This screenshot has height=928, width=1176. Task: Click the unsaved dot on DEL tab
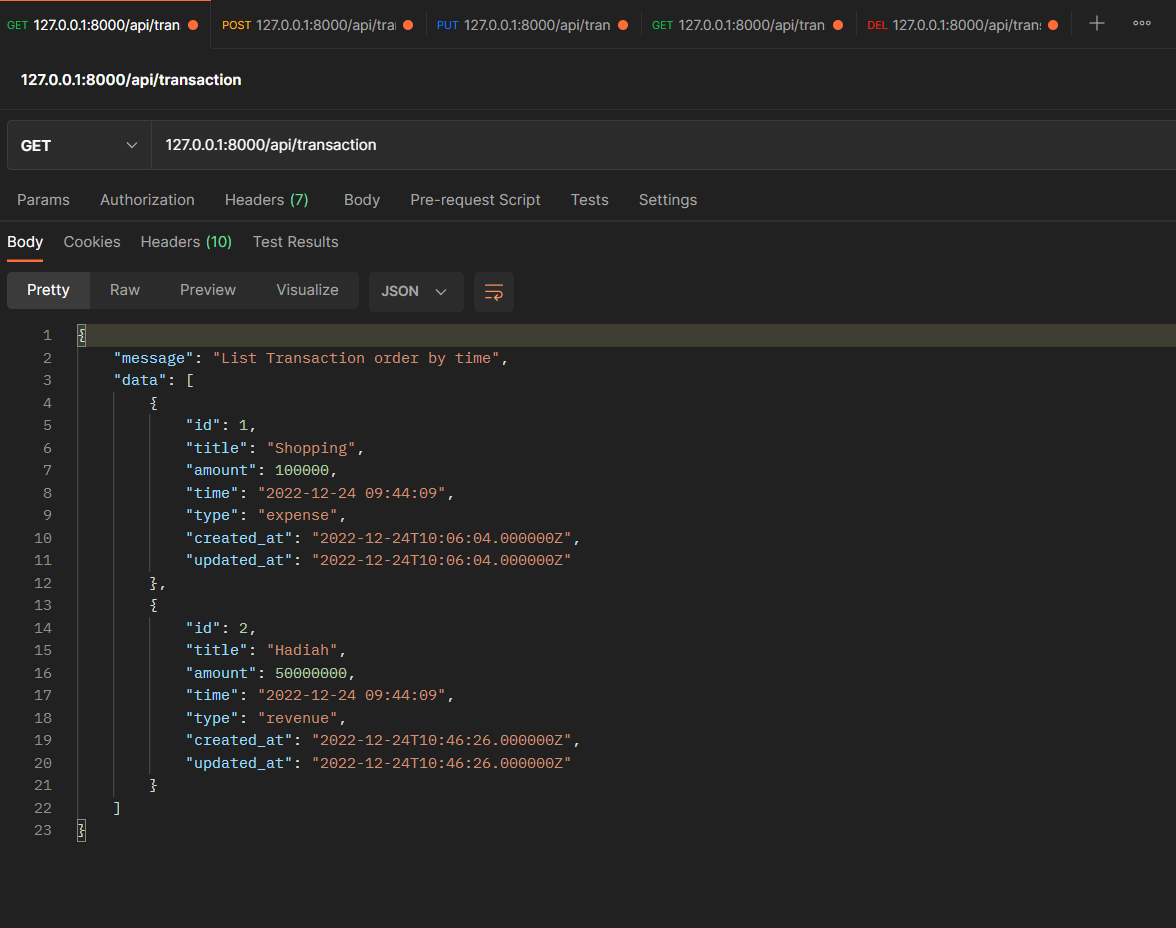[x=1053, y=25]
